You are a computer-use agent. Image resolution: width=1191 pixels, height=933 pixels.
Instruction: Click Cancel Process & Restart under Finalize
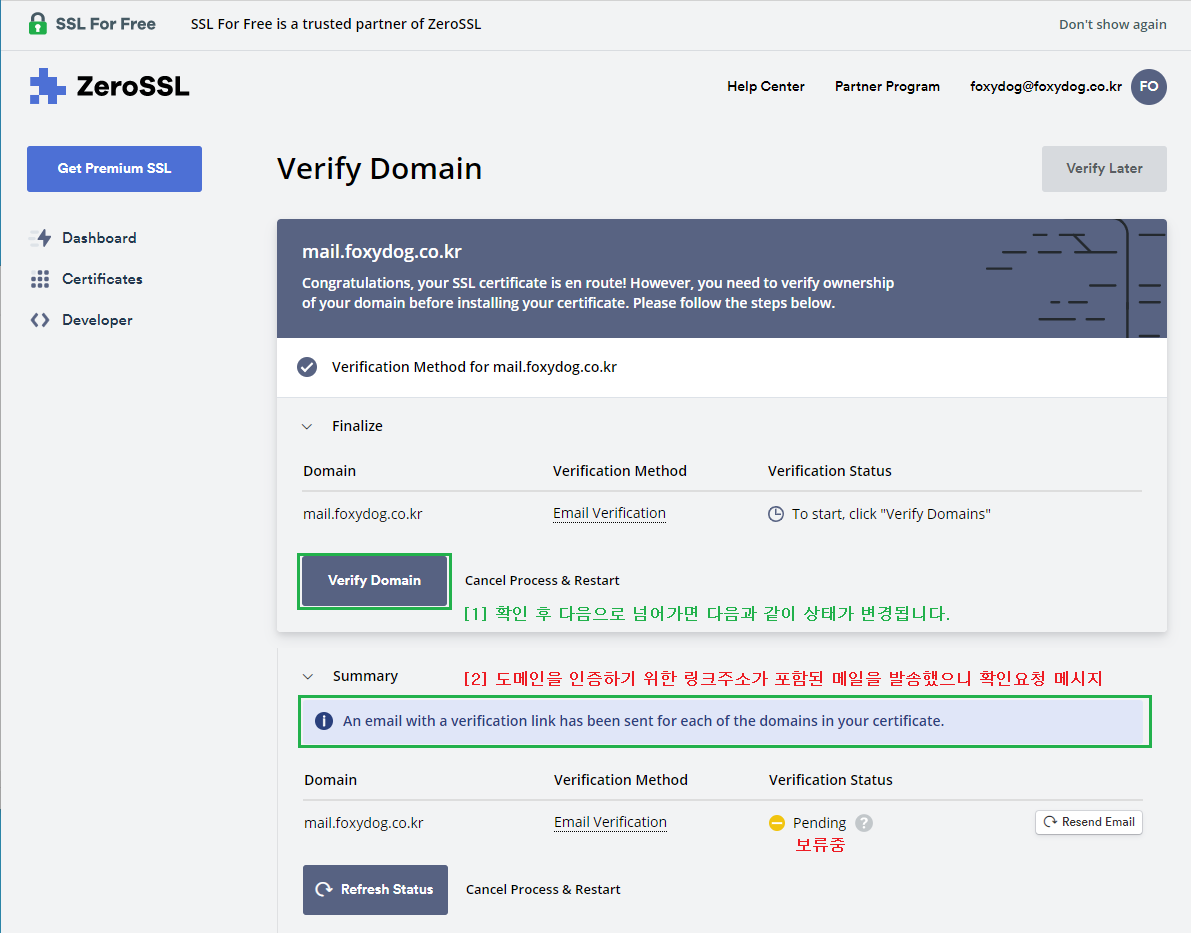pos(542,580)
